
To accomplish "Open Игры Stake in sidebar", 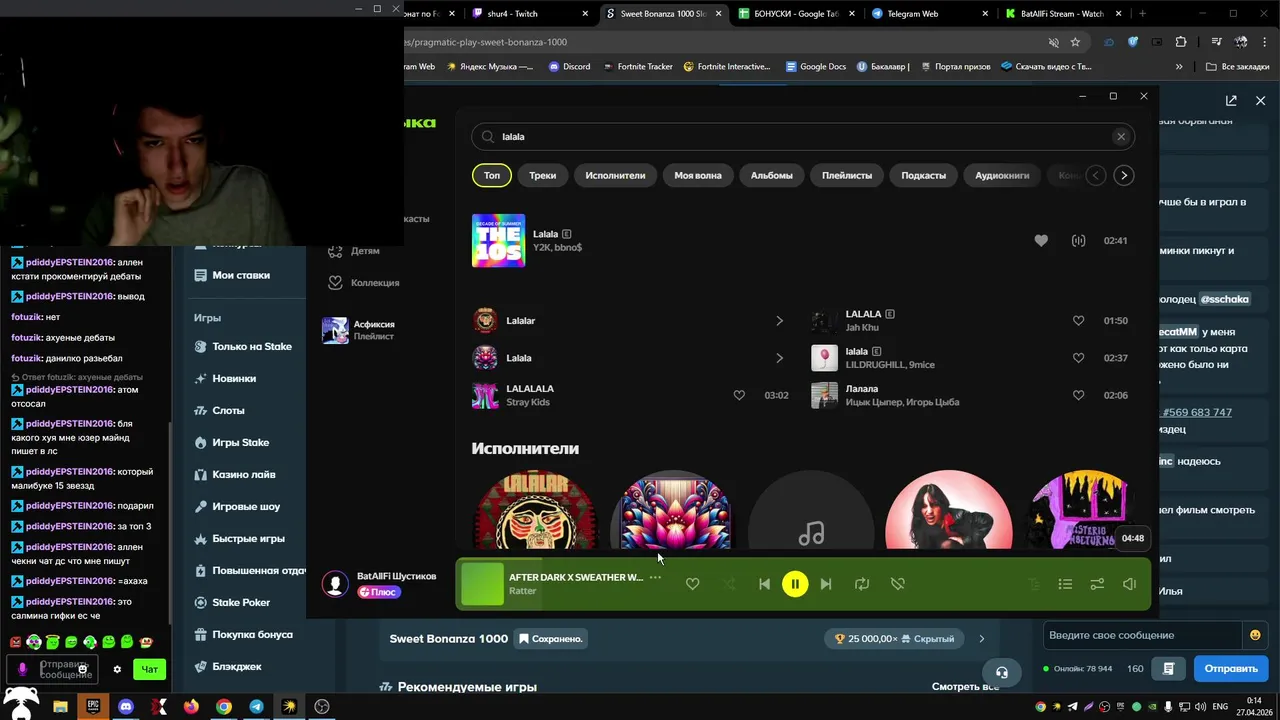I will click(231, 443).
